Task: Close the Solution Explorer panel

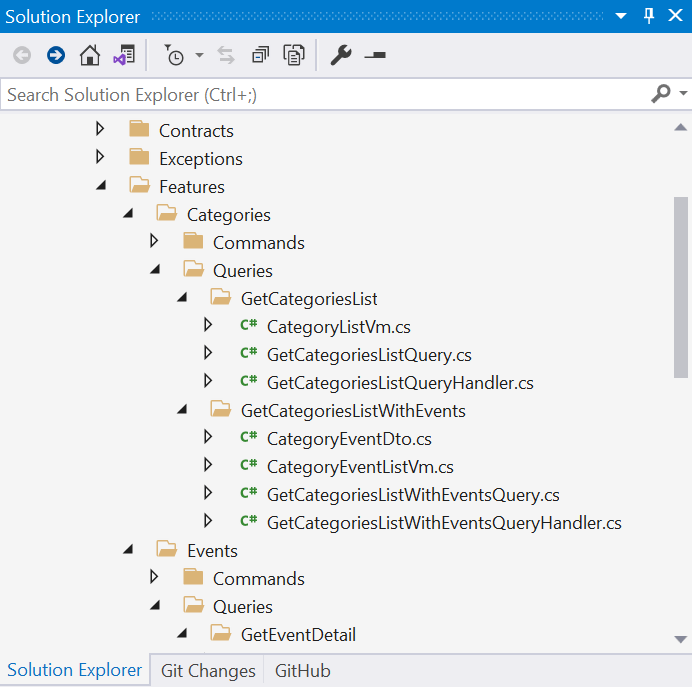Action: (x=675, y=16)
